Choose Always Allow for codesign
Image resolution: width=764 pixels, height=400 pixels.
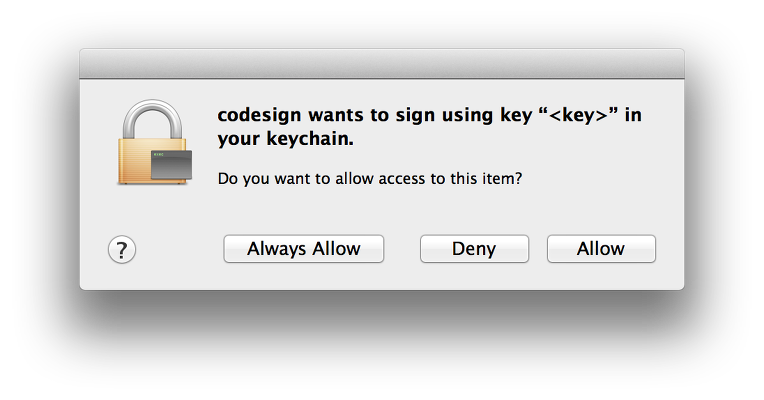304,249
